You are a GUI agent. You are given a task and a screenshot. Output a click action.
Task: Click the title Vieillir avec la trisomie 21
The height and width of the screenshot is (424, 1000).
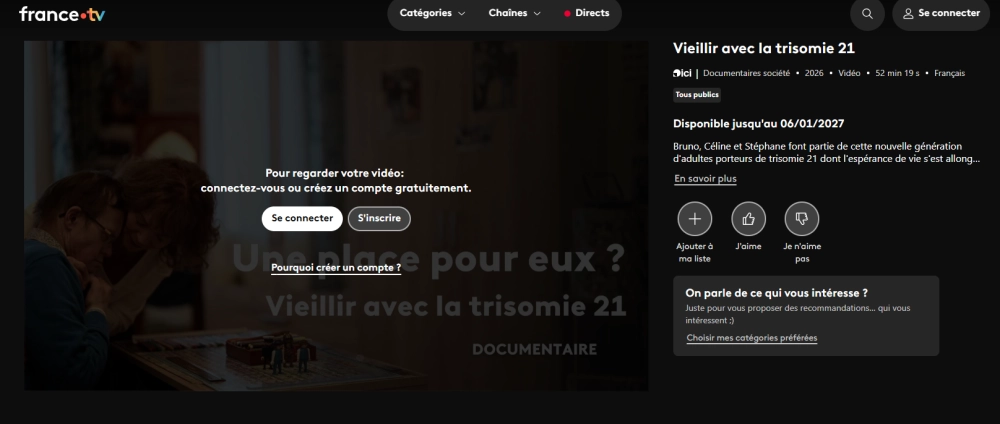(764, 48)
